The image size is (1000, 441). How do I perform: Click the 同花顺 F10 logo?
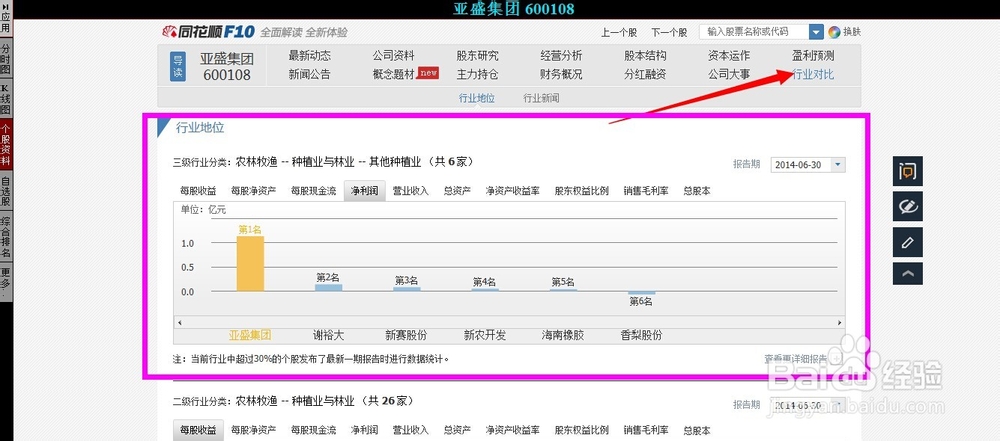point(208,32)
